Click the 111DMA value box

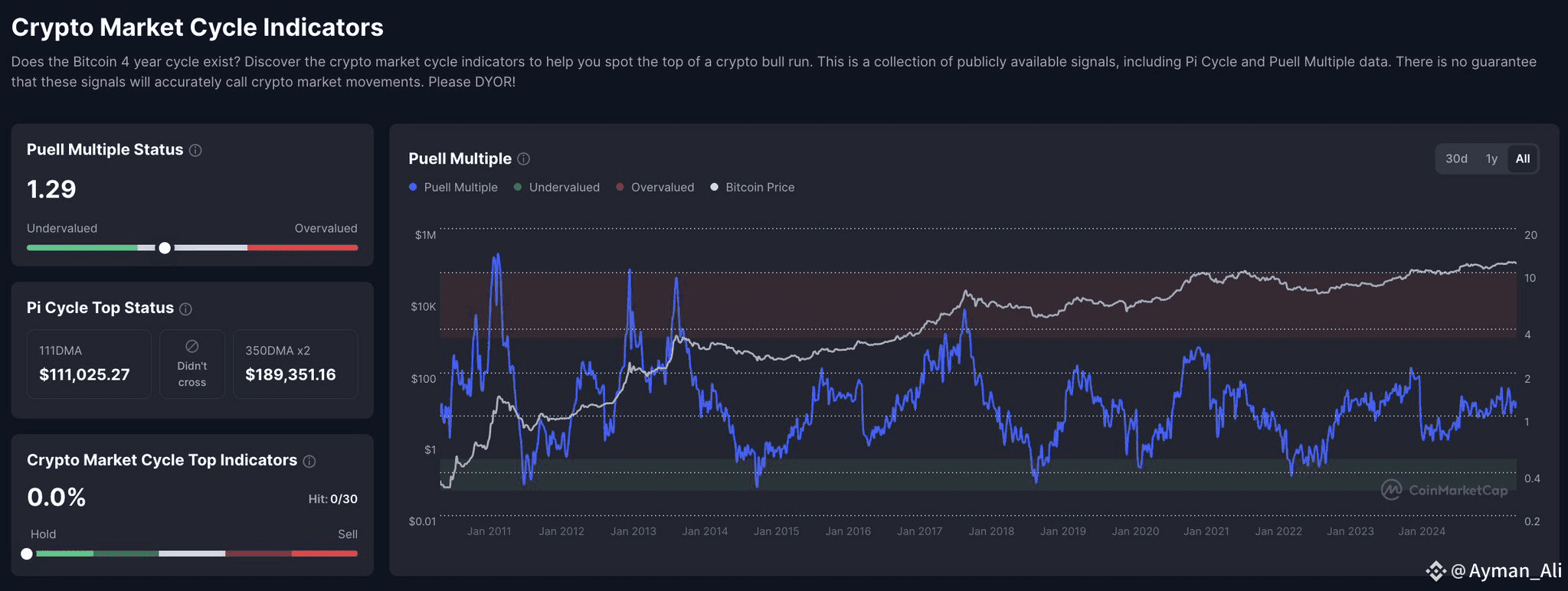(x=89, y=364)
